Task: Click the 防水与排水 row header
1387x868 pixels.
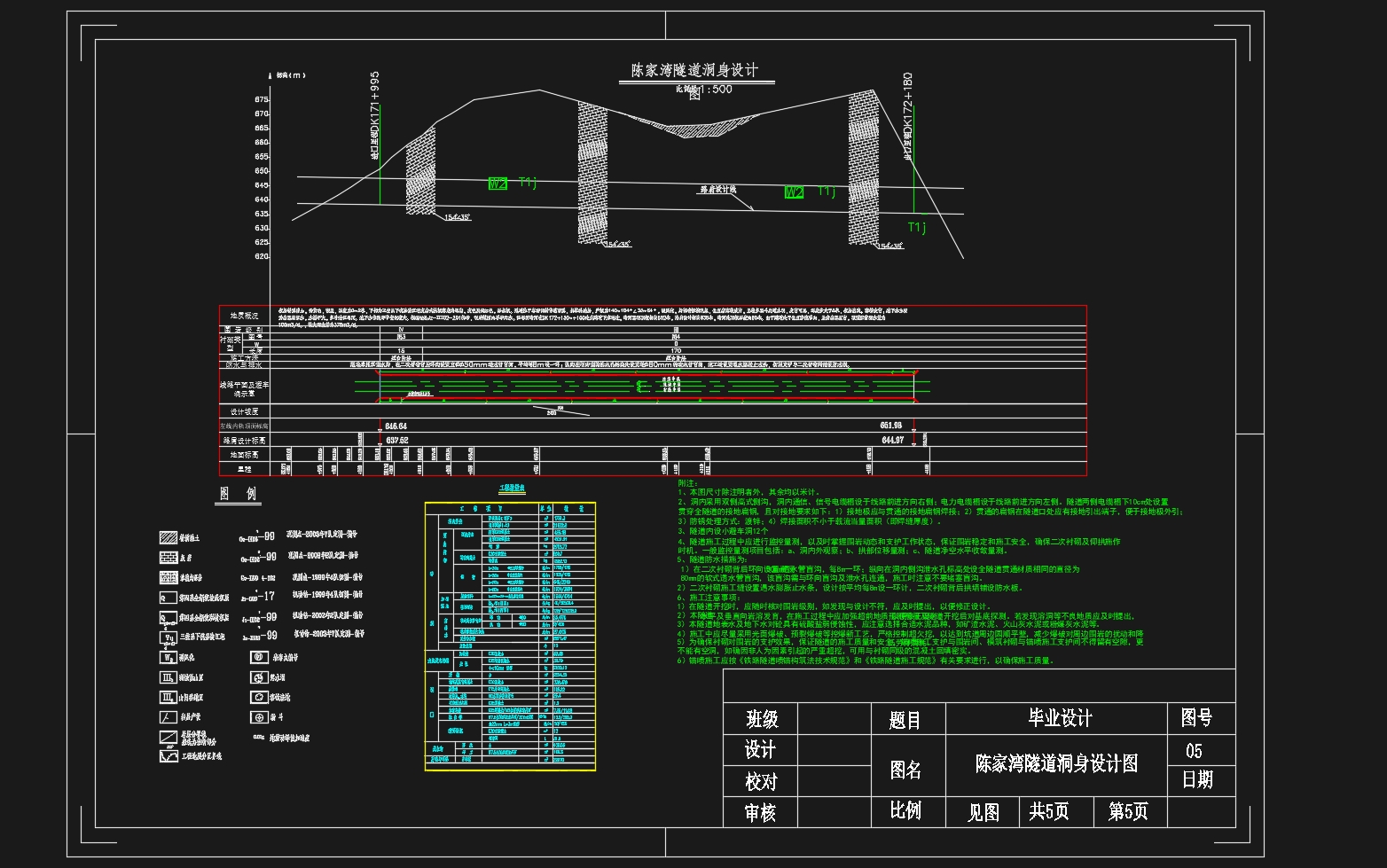Action: (x=245, y=364)
